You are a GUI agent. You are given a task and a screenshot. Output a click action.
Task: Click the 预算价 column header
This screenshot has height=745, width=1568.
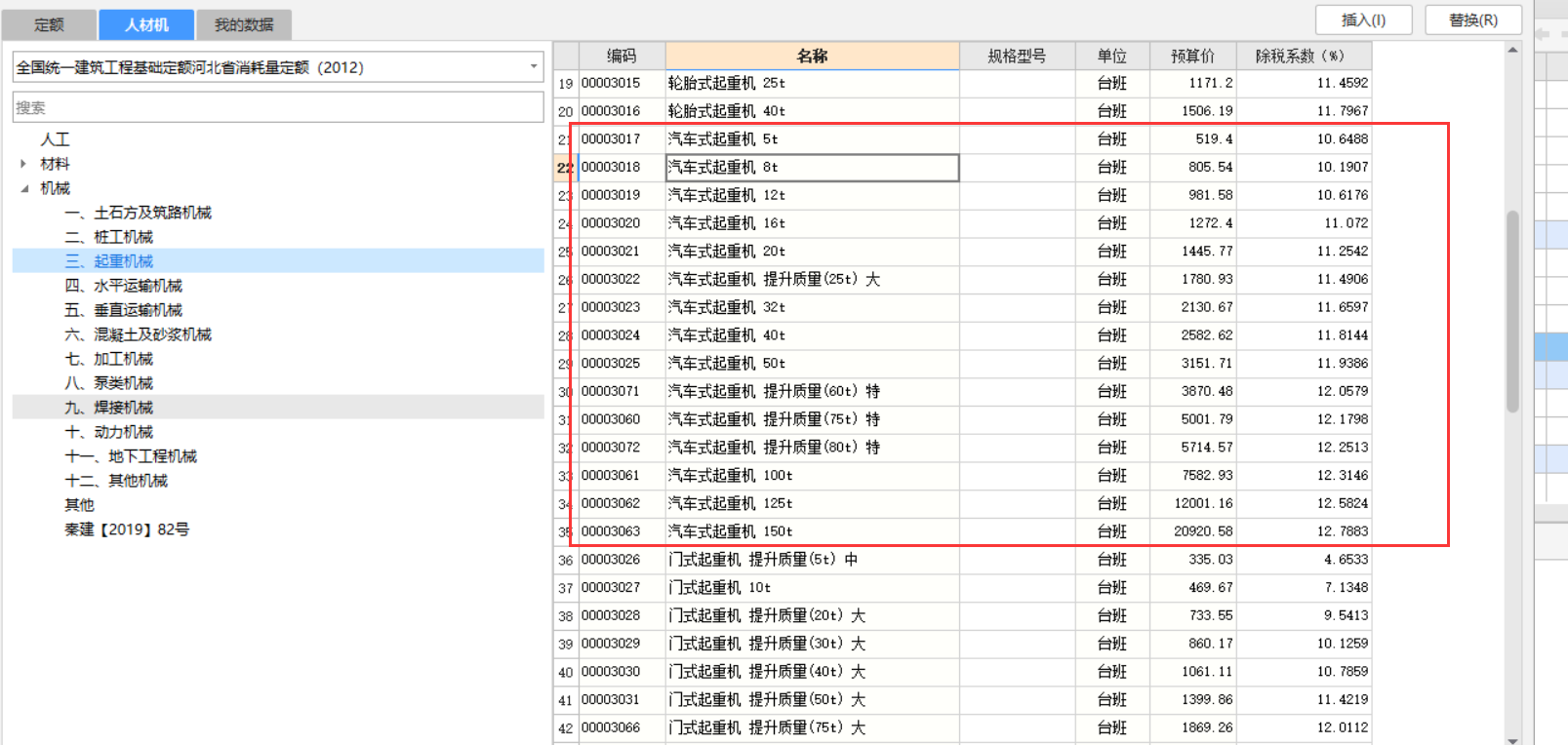1193,56
